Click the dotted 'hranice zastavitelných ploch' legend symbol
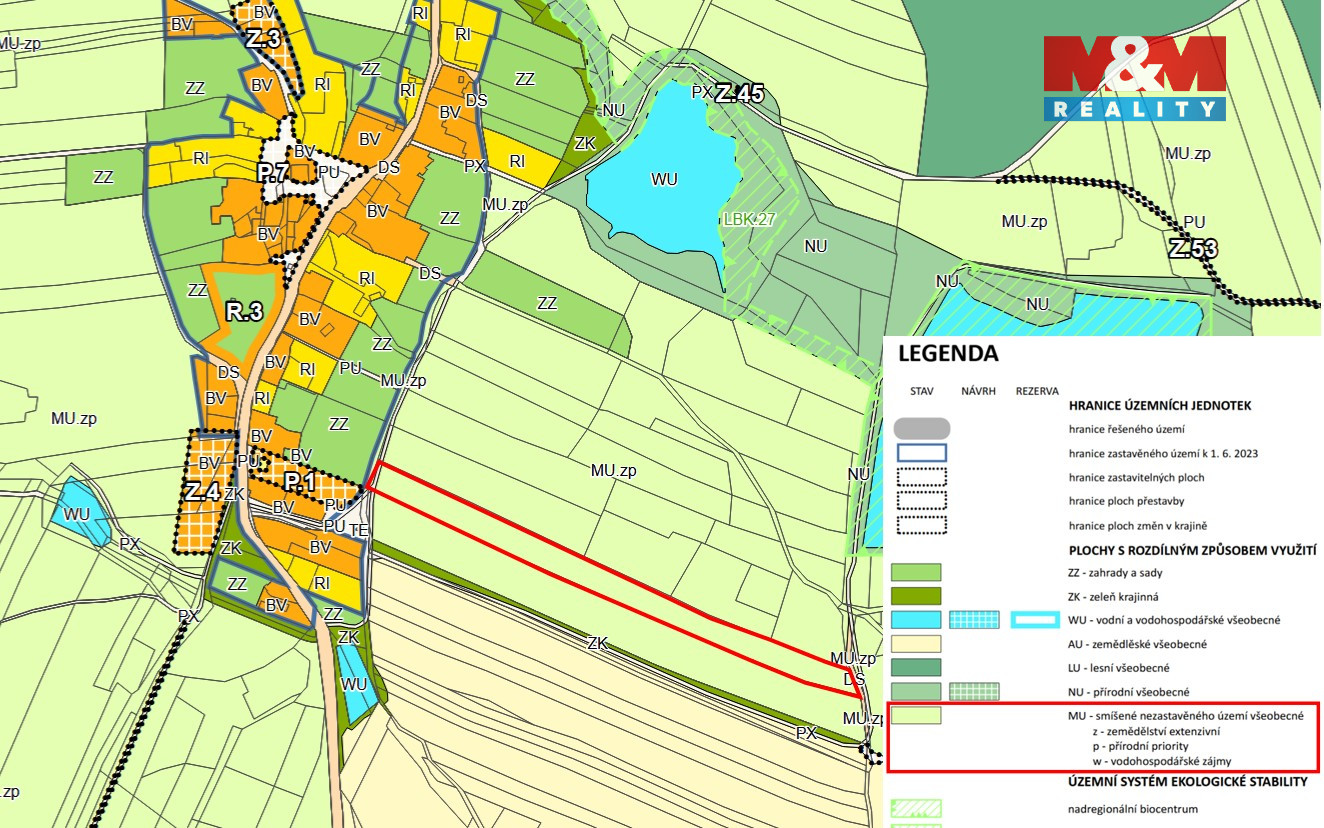1324x828 pixels. [916, 477]
